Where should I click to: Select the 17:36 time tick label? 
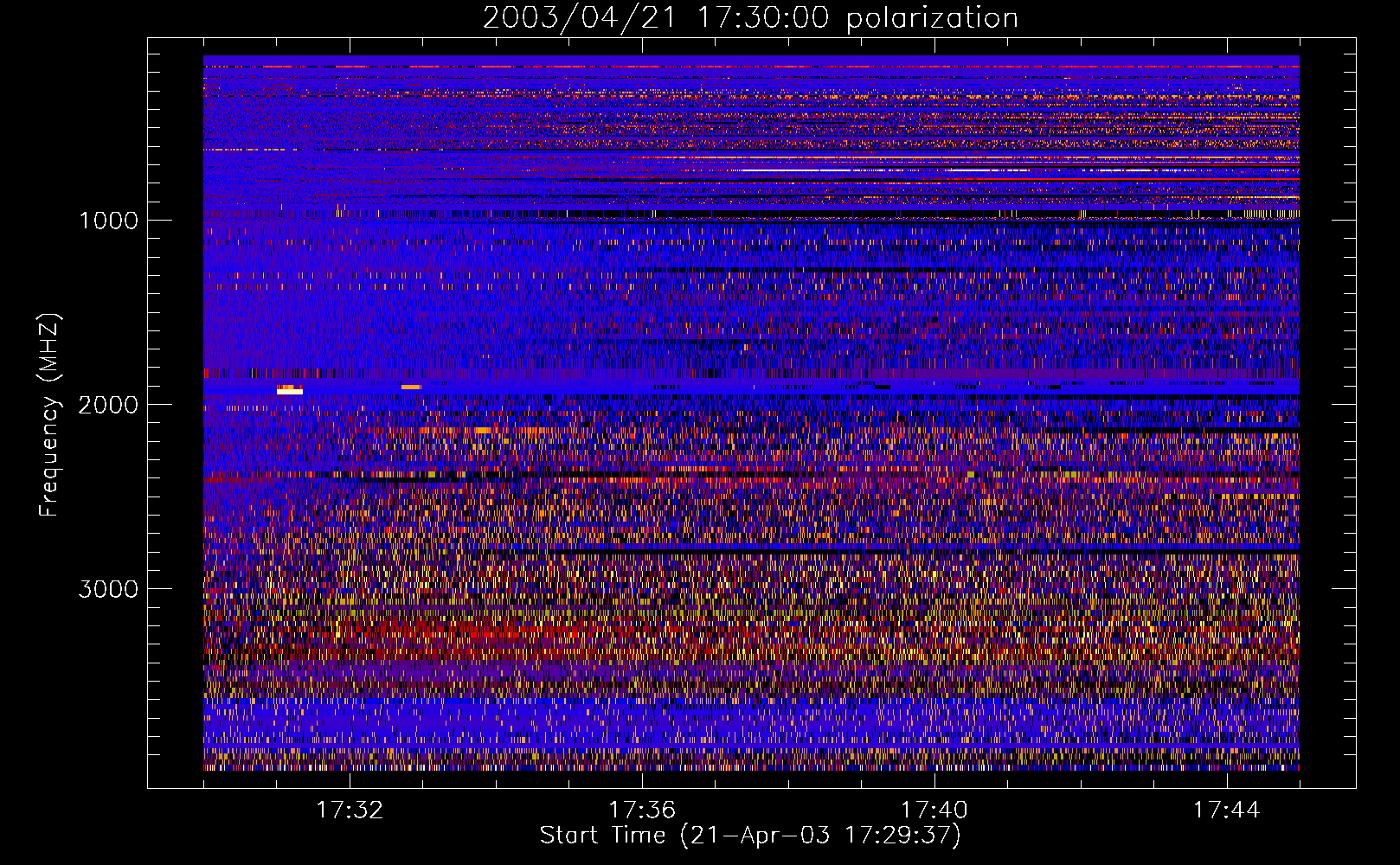pyautogui.click(x=642, y=811)
